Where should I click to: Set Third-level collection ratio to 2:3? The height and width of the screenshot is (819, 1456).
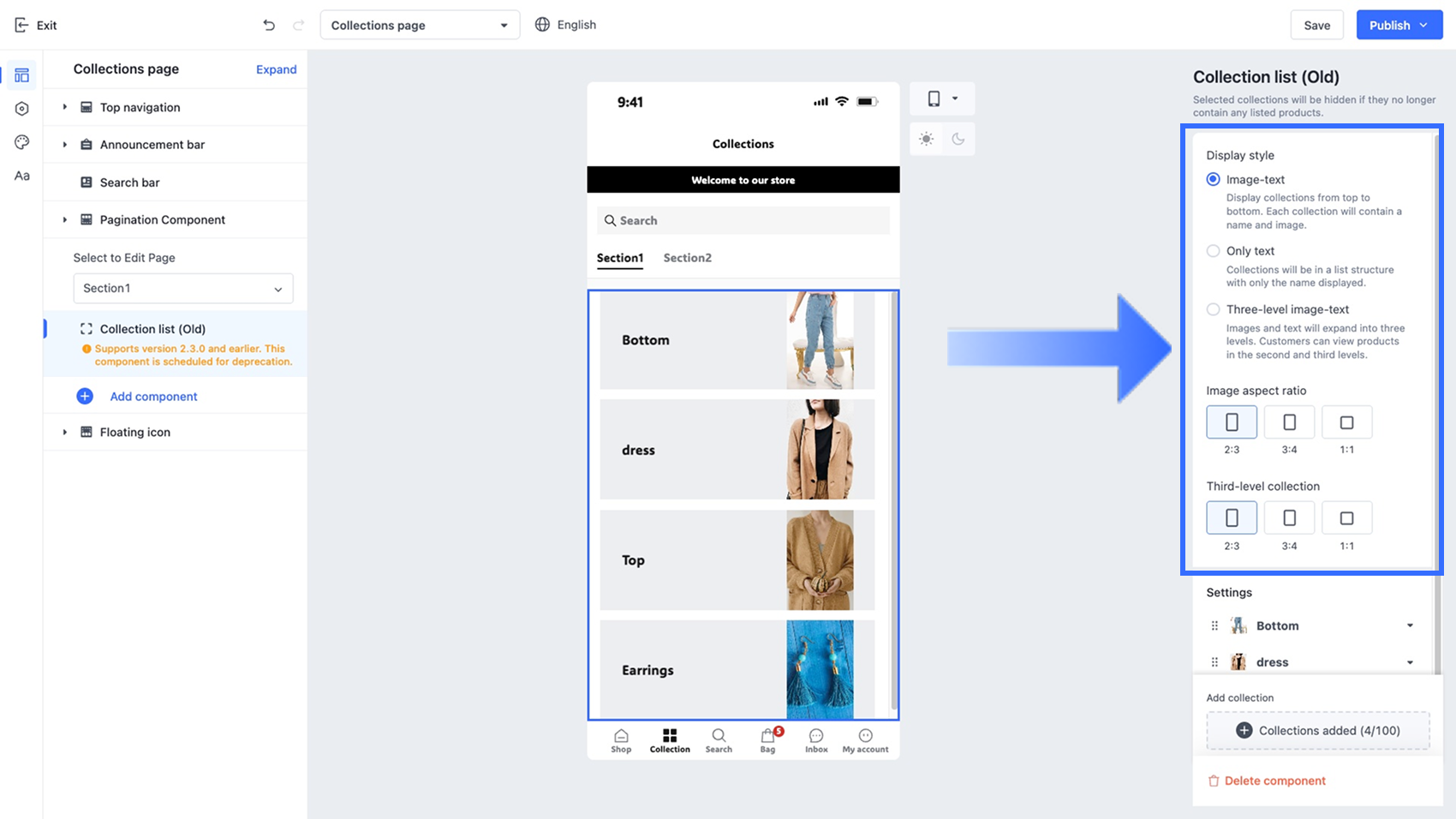[x=1232, y=517]
